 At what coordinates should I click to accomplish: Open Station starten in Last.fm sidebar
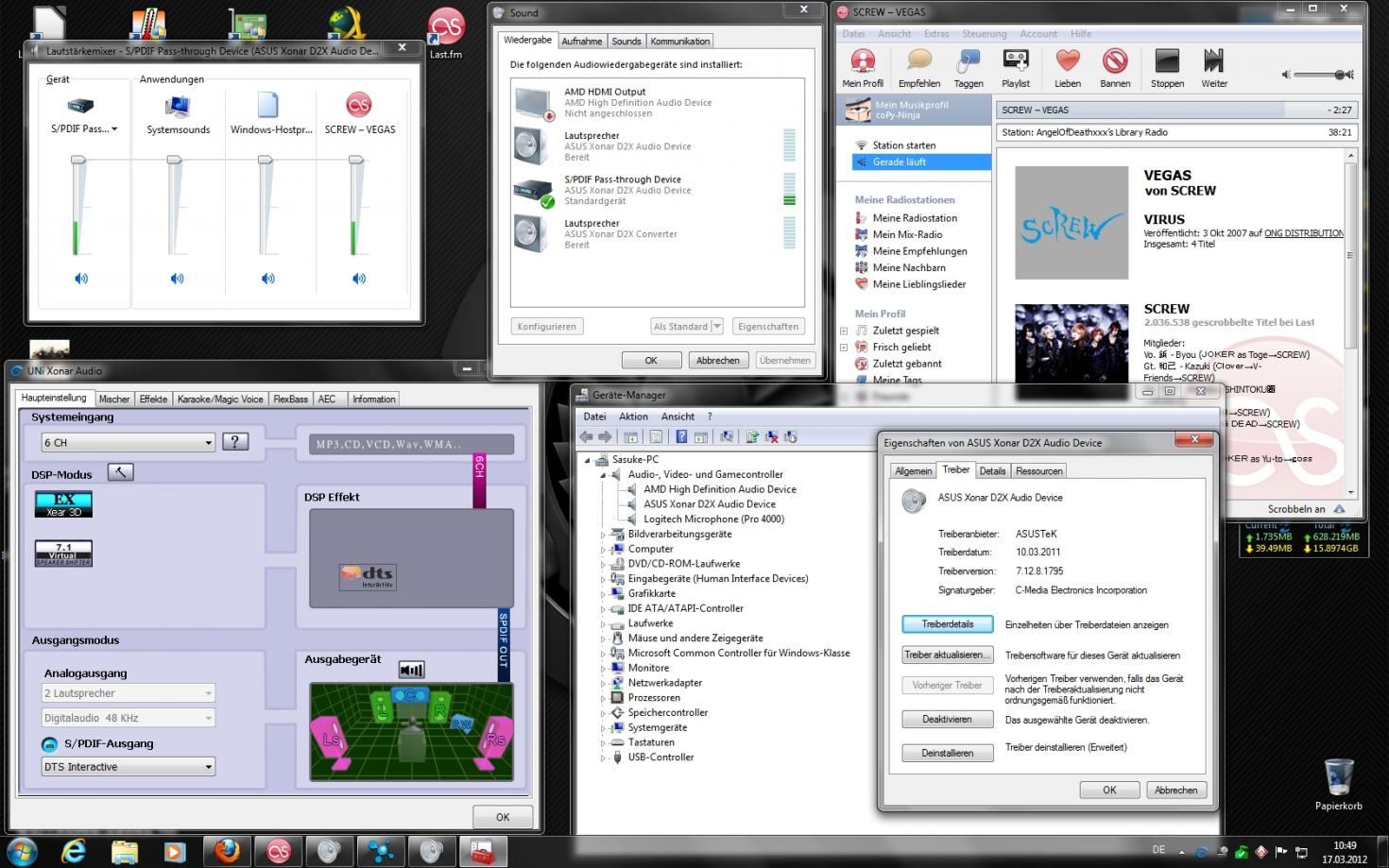coord(903,145)
